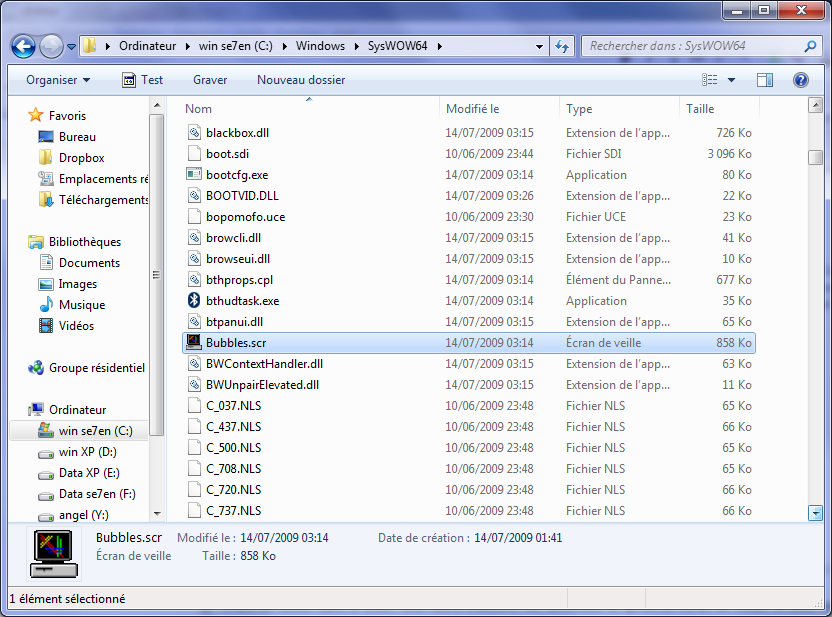Open the address bar history dropdown
This screenshot has width=832, height=617.
click(x=539, y=46)
